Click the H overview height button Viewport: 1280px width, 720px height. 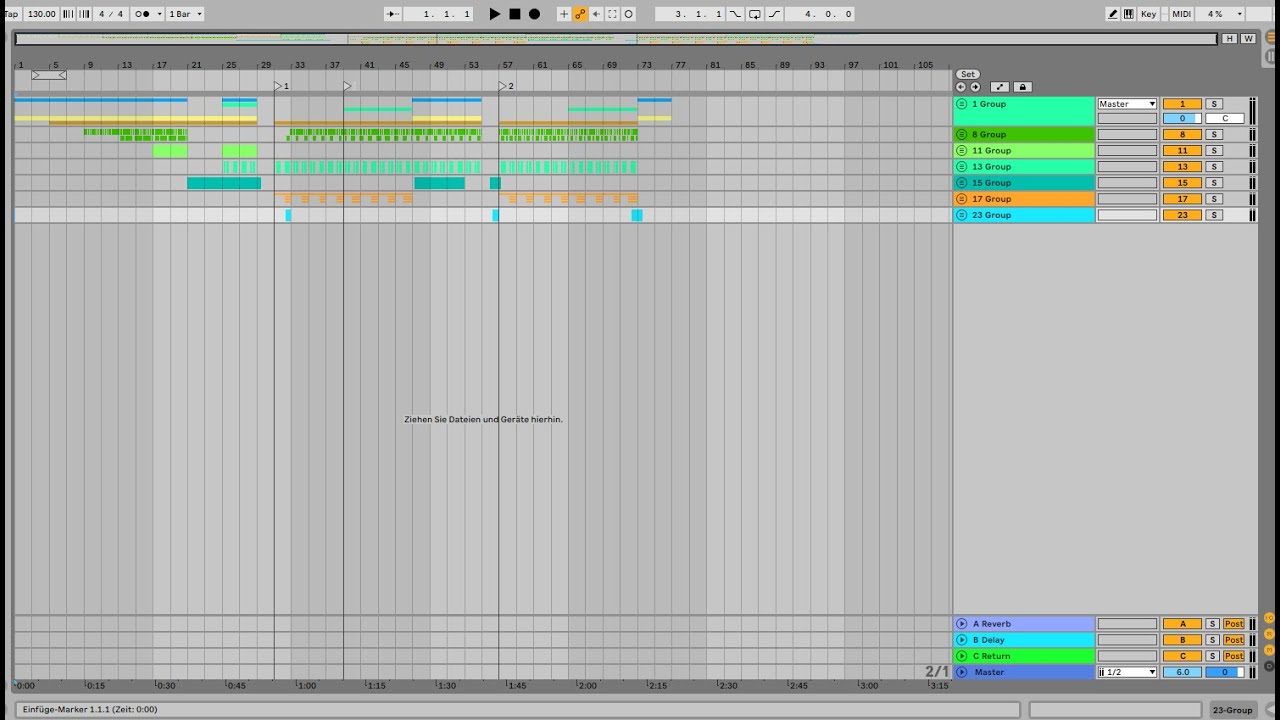(1230, 39)
